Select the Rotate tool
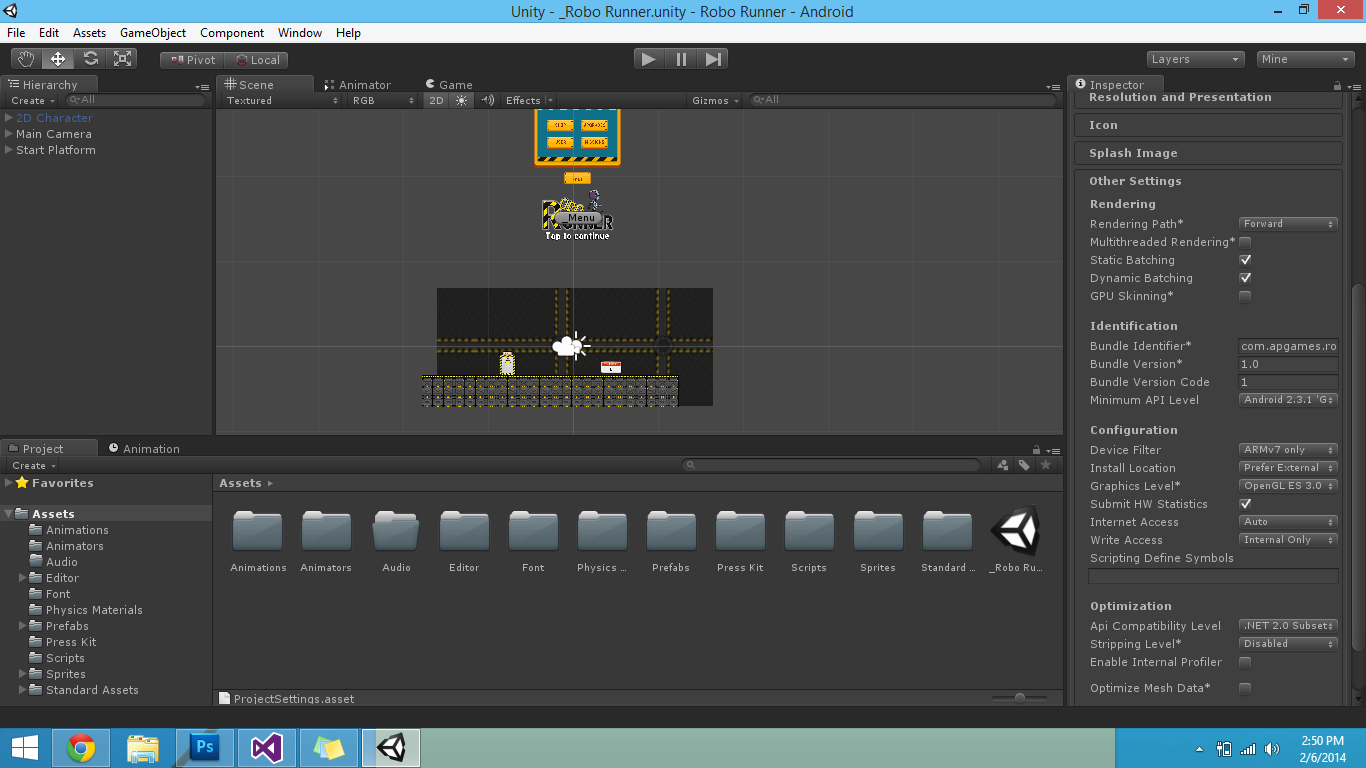Viewport: 1366px width, 768px height. (x=90, y=59)
